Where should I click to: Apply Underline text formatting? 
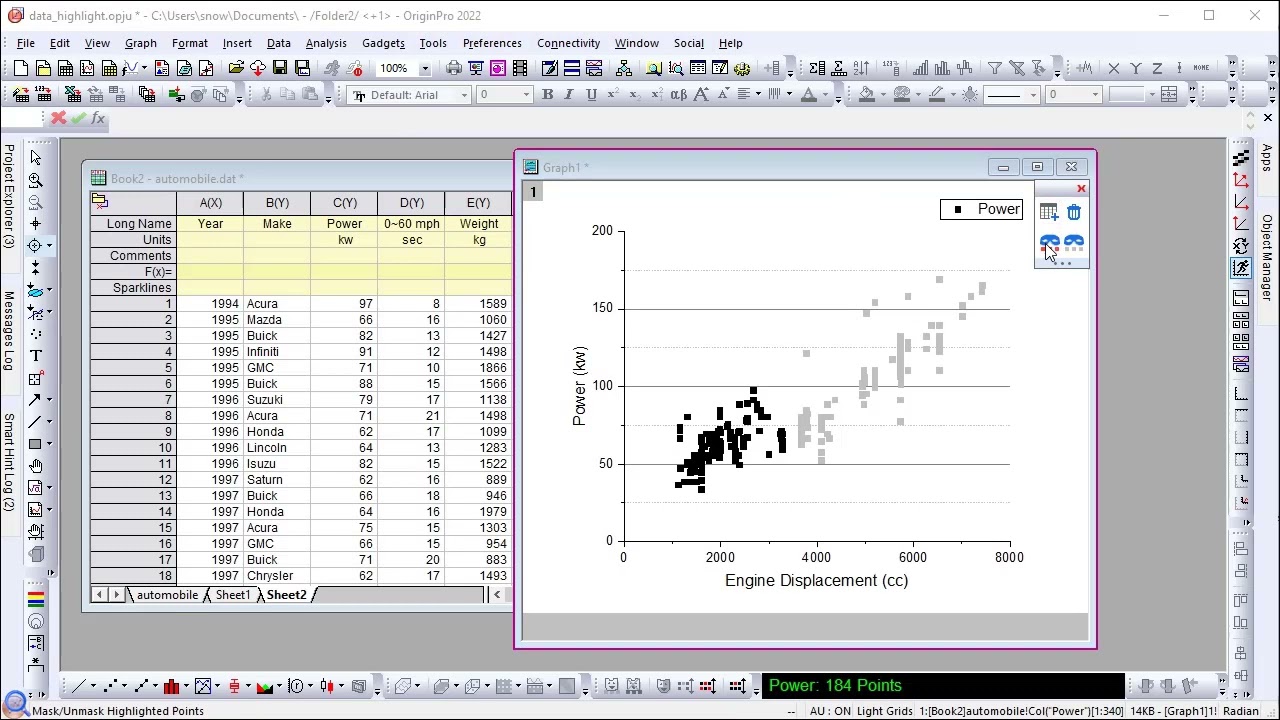click(x=591, y=95)
